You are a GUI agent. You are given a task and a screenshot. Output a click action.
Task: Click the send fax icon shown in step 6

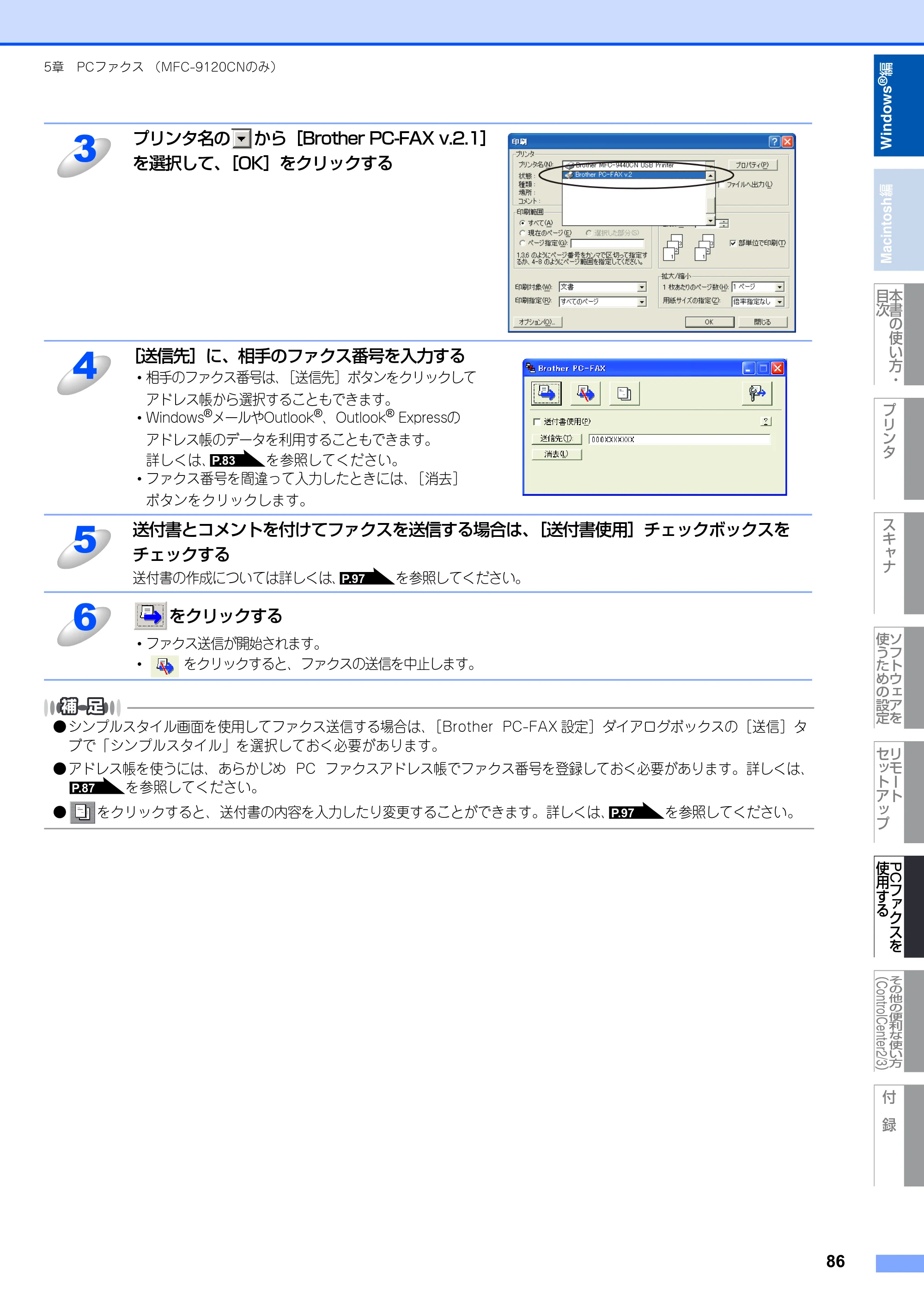pos(151,616)
